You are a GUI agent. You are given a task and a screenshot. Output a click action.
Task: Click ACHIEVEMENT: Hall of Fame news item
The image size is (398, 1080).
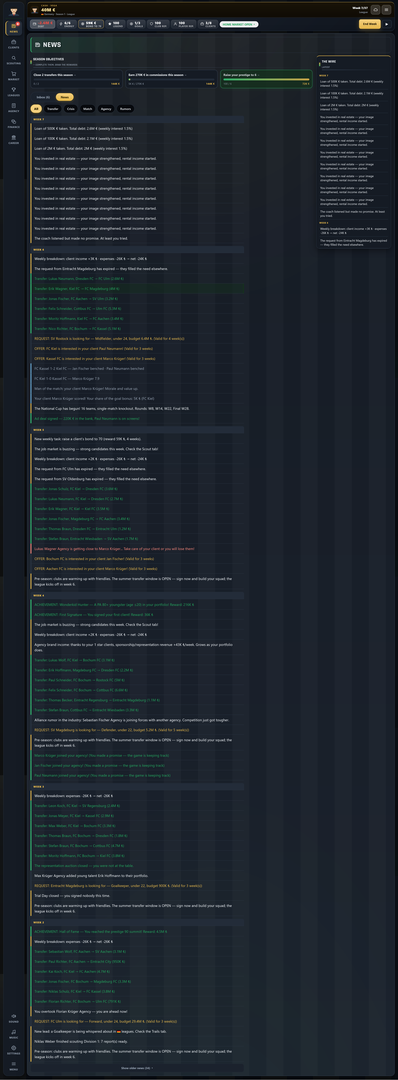click(138, 931)
